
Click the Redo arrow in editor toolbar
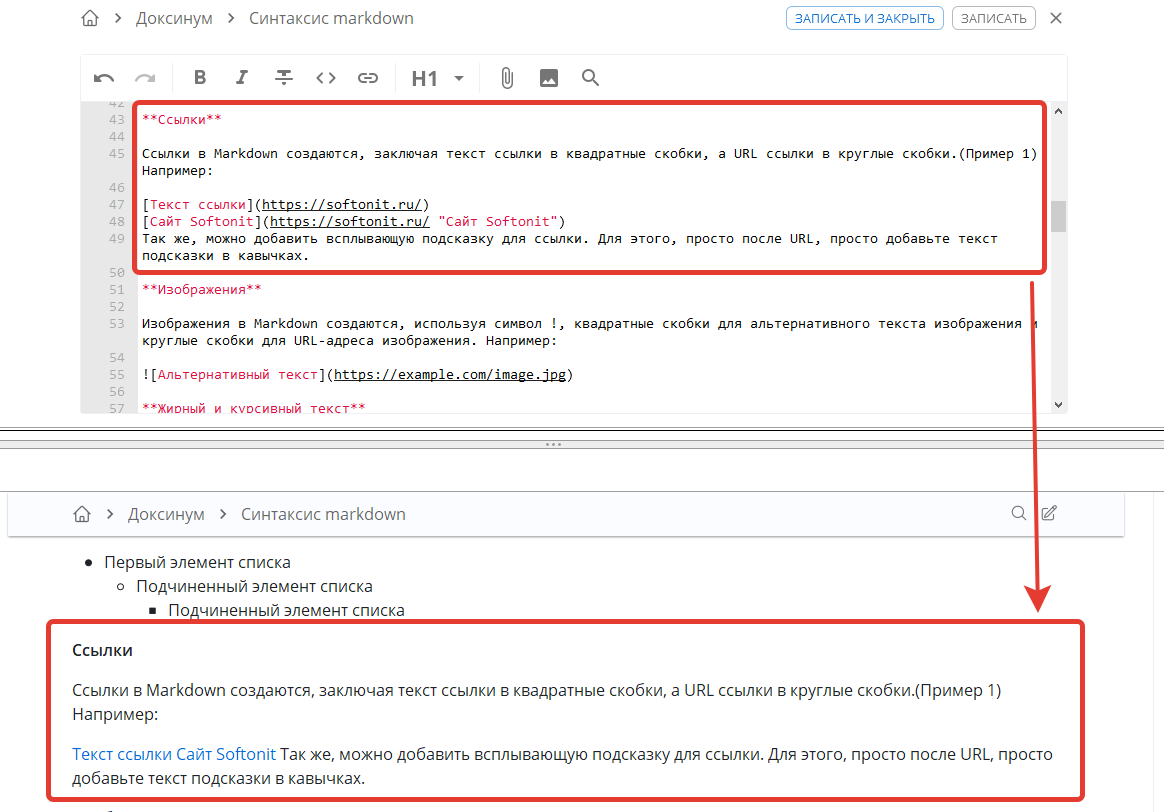tap(145, 78)
